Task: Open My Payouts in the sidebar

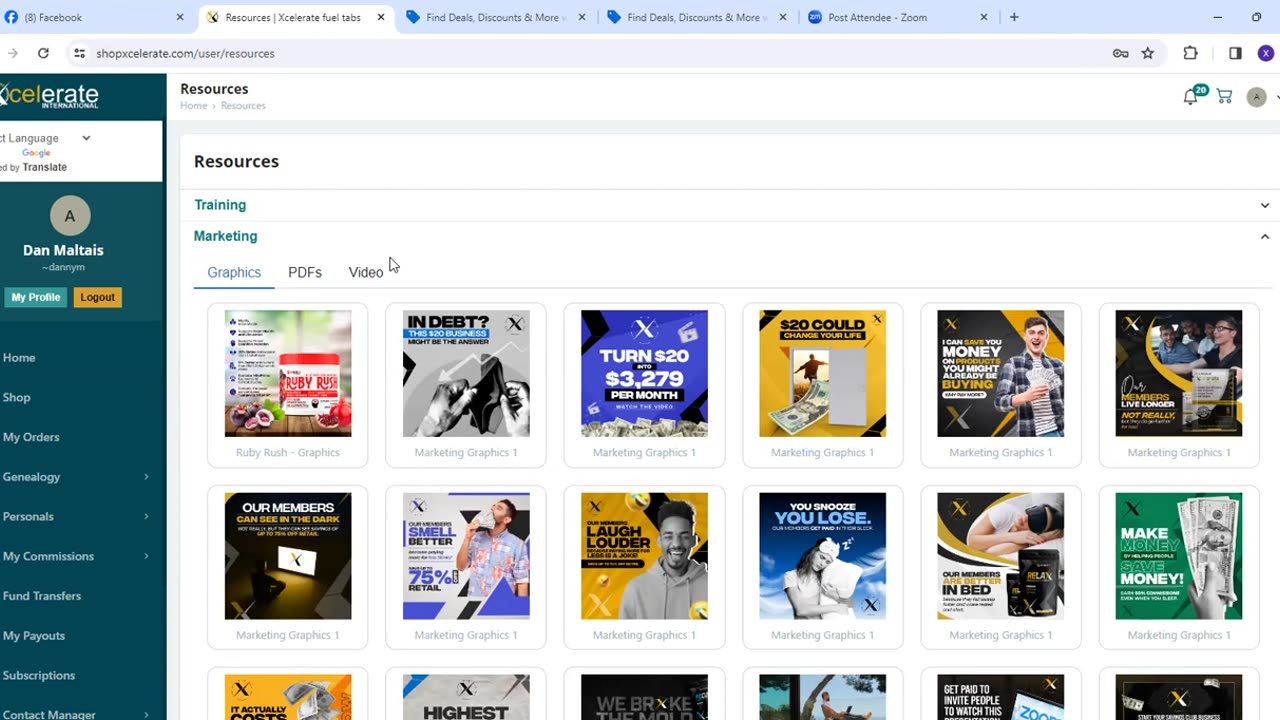Action: (34, 635)
